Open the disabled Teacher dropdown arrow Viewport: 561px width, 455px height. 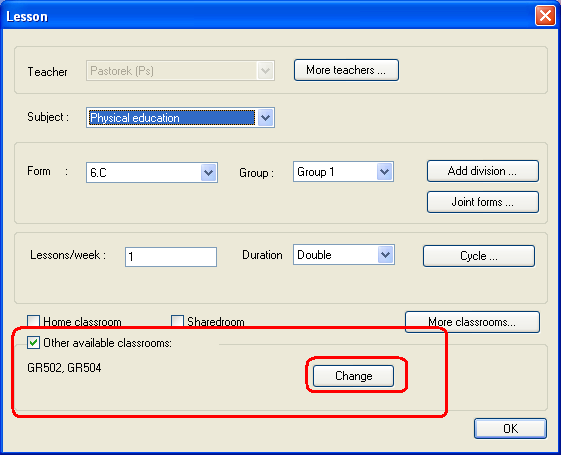[265, 70]
